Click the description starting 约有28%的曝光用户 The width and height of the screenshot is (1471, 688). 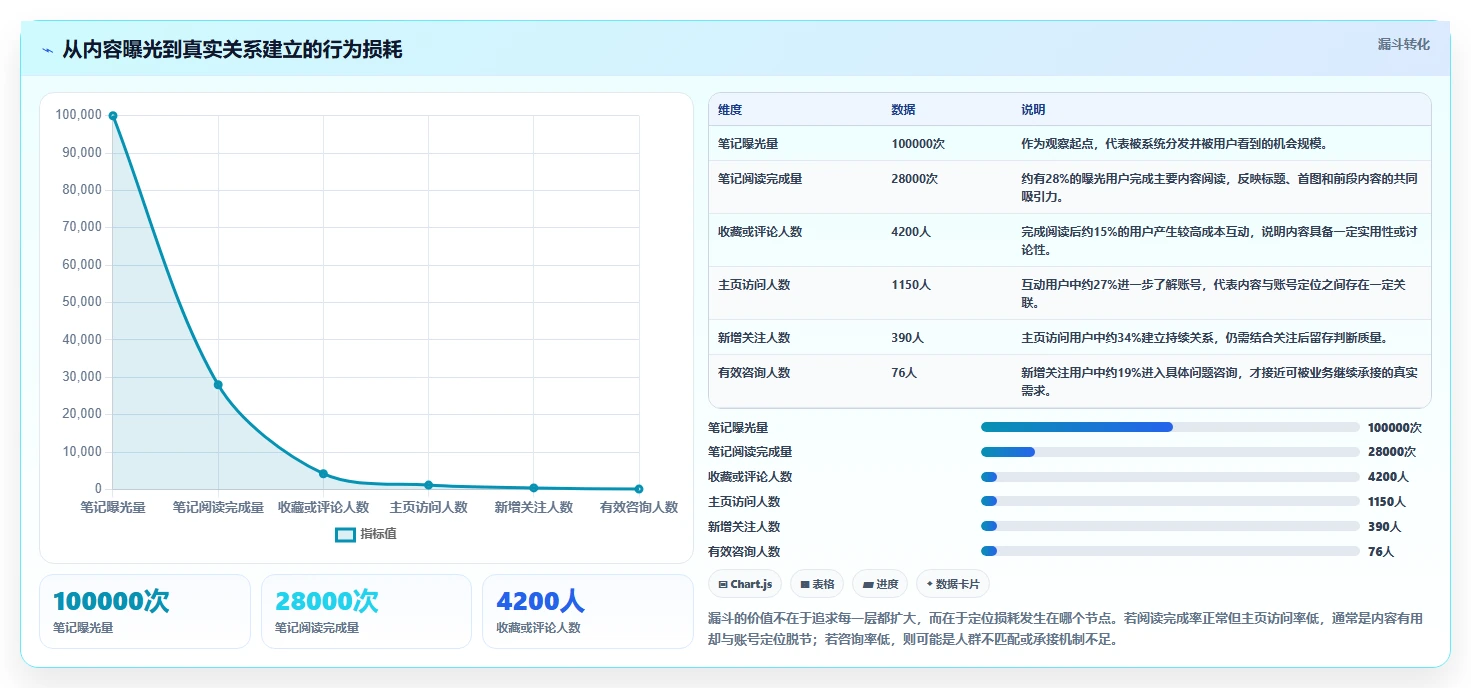pyautogui.click(x=1219, y=187)
